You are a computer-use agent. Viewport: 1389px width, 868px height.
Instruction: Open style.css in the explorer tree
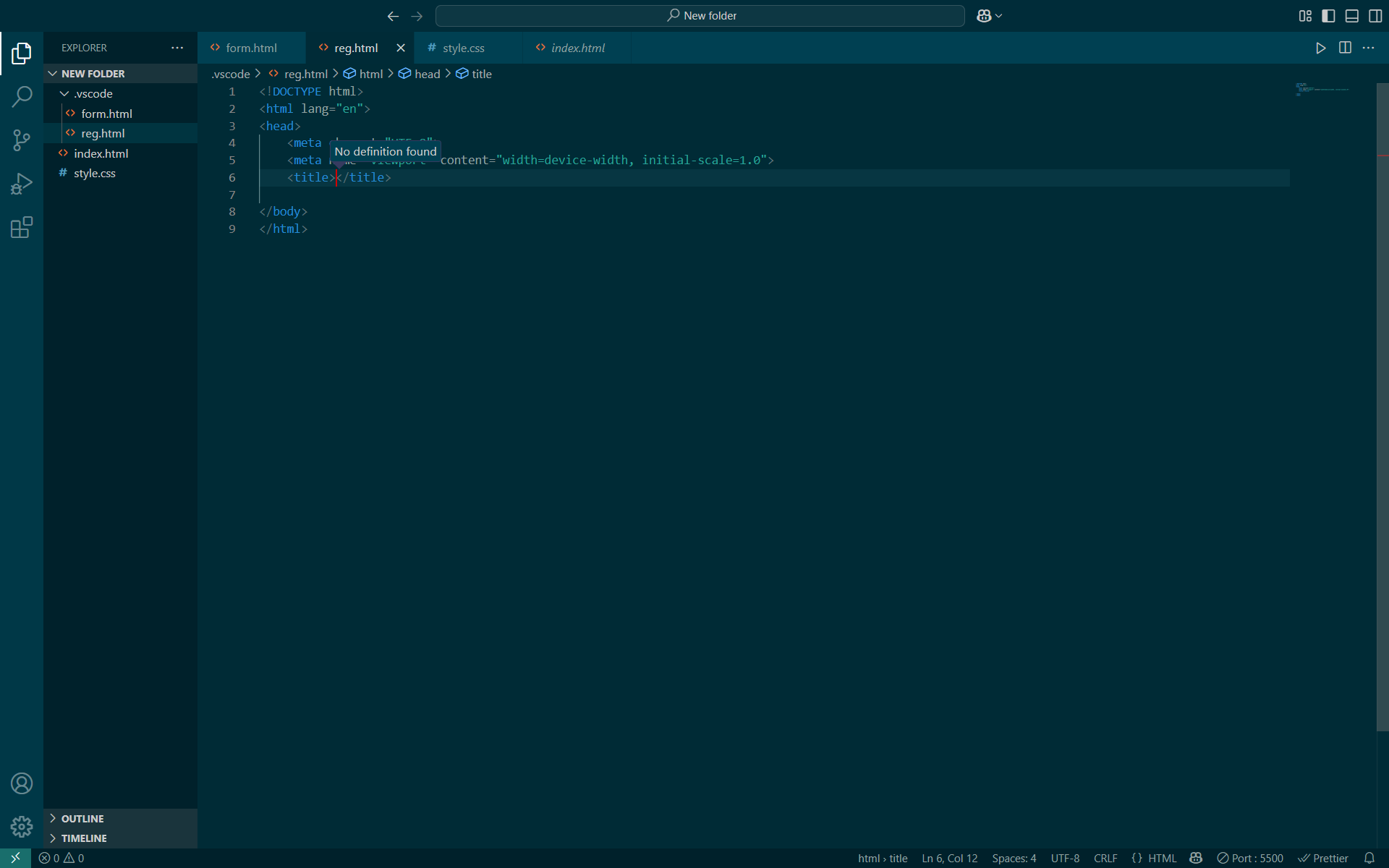tap(120, 173)
